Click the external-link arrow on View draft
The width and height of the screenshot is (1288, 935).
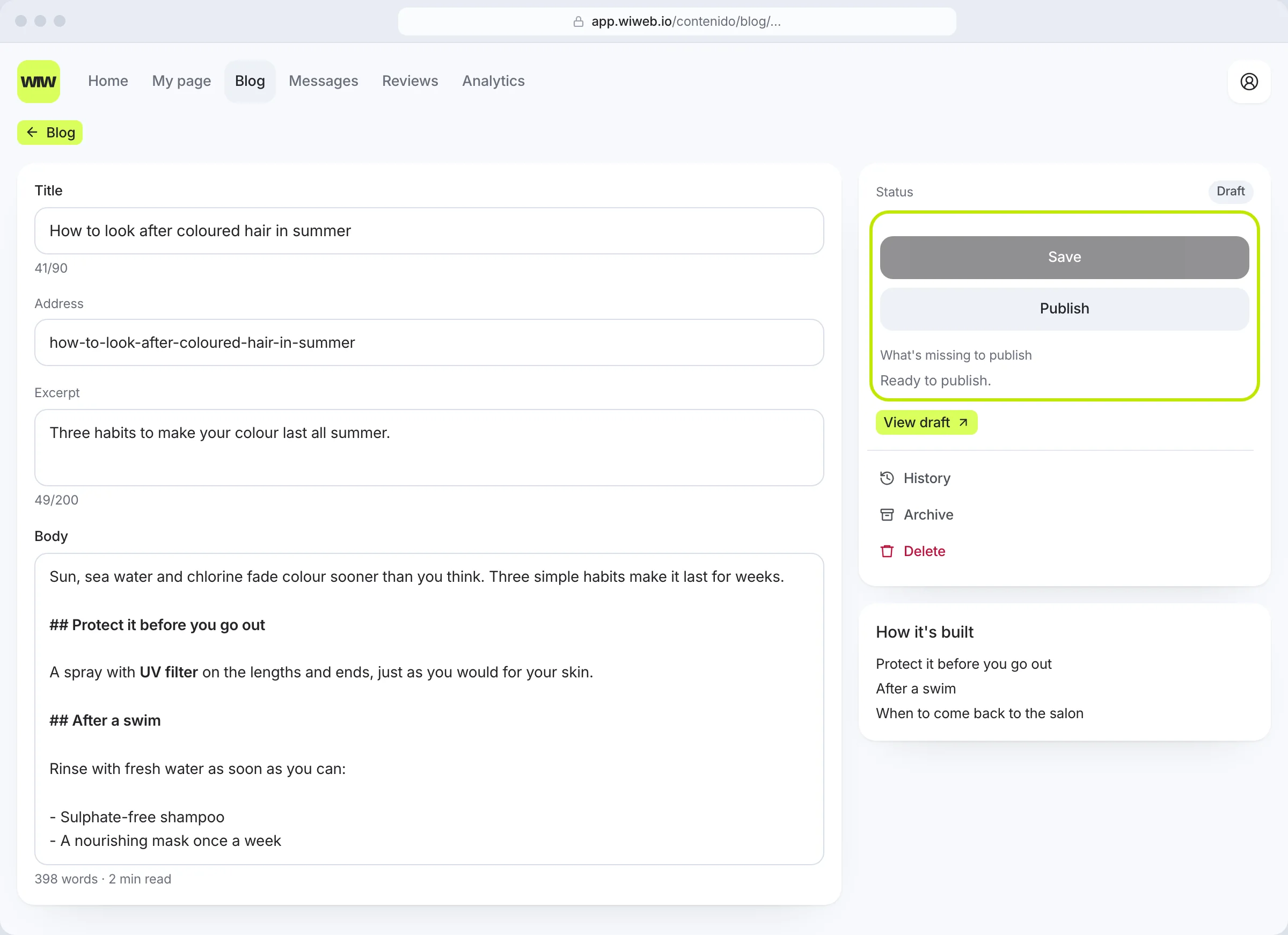point(963,422)
